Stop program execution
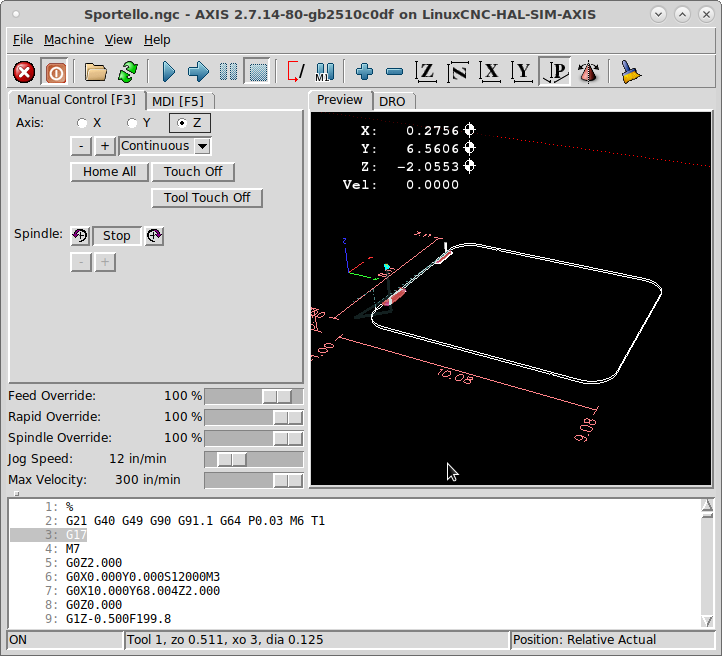Image resolution: width=722 pixels, height=656 pixels. click(x=258, y=72)
